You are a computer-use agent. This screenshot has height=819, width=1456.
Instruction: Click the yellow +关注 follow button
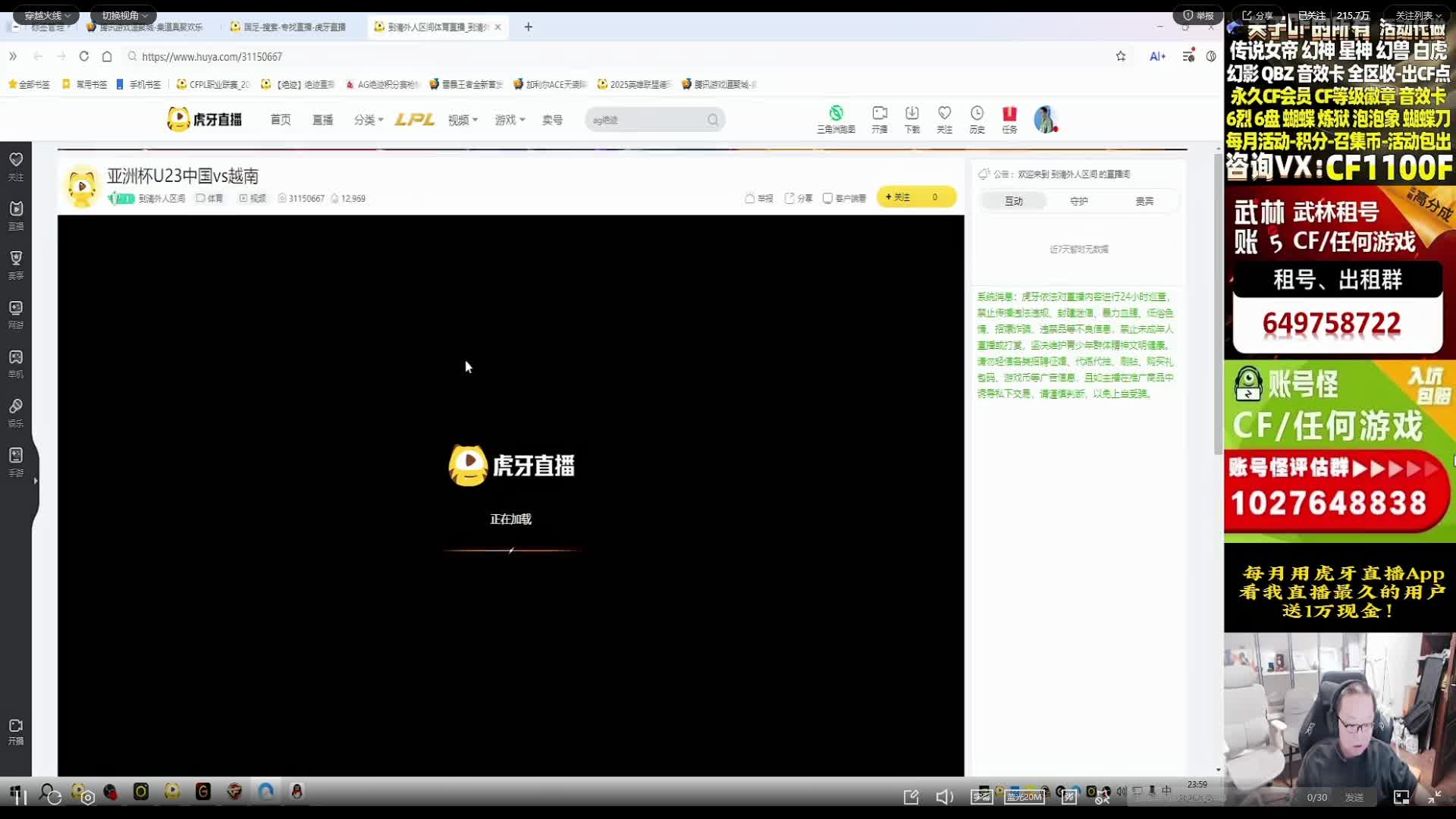coord(898,197)
